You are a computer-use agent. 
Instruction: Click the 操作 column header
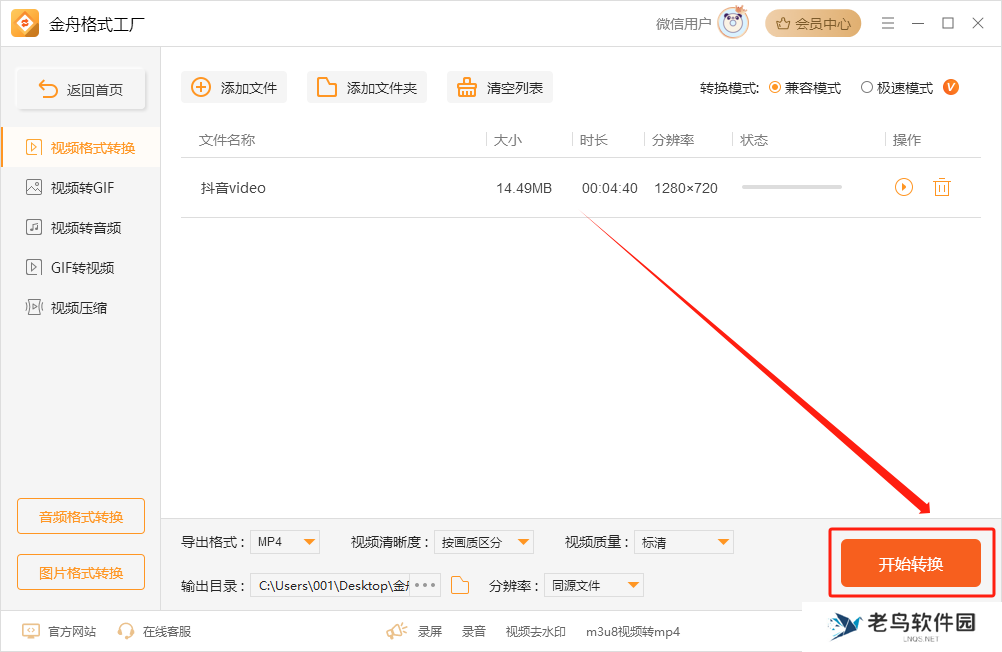pyautogui.click(x=907, y=140)
